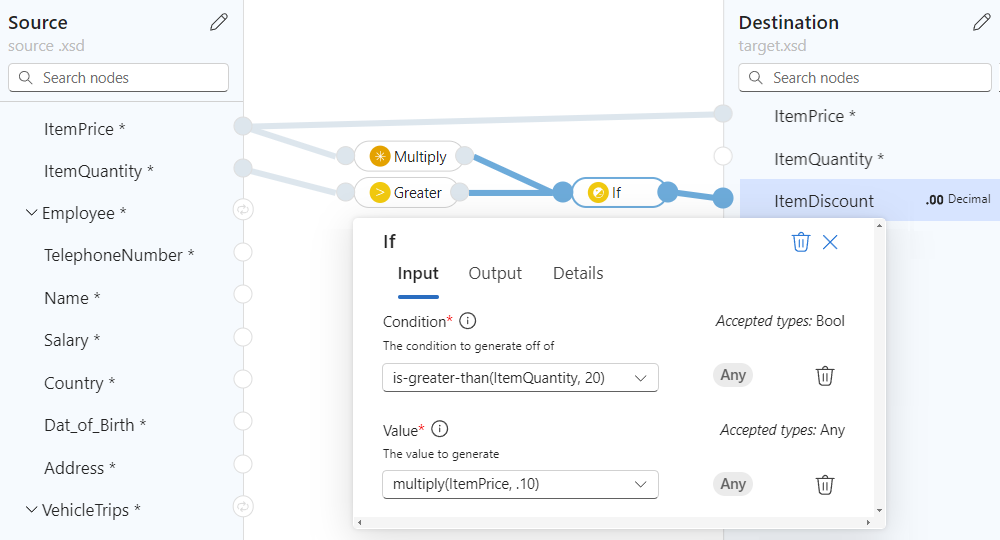The image size is (1000, 540).
Task: Click the Destination schema edit pencil icon
Action: click(x=981, y=22)
